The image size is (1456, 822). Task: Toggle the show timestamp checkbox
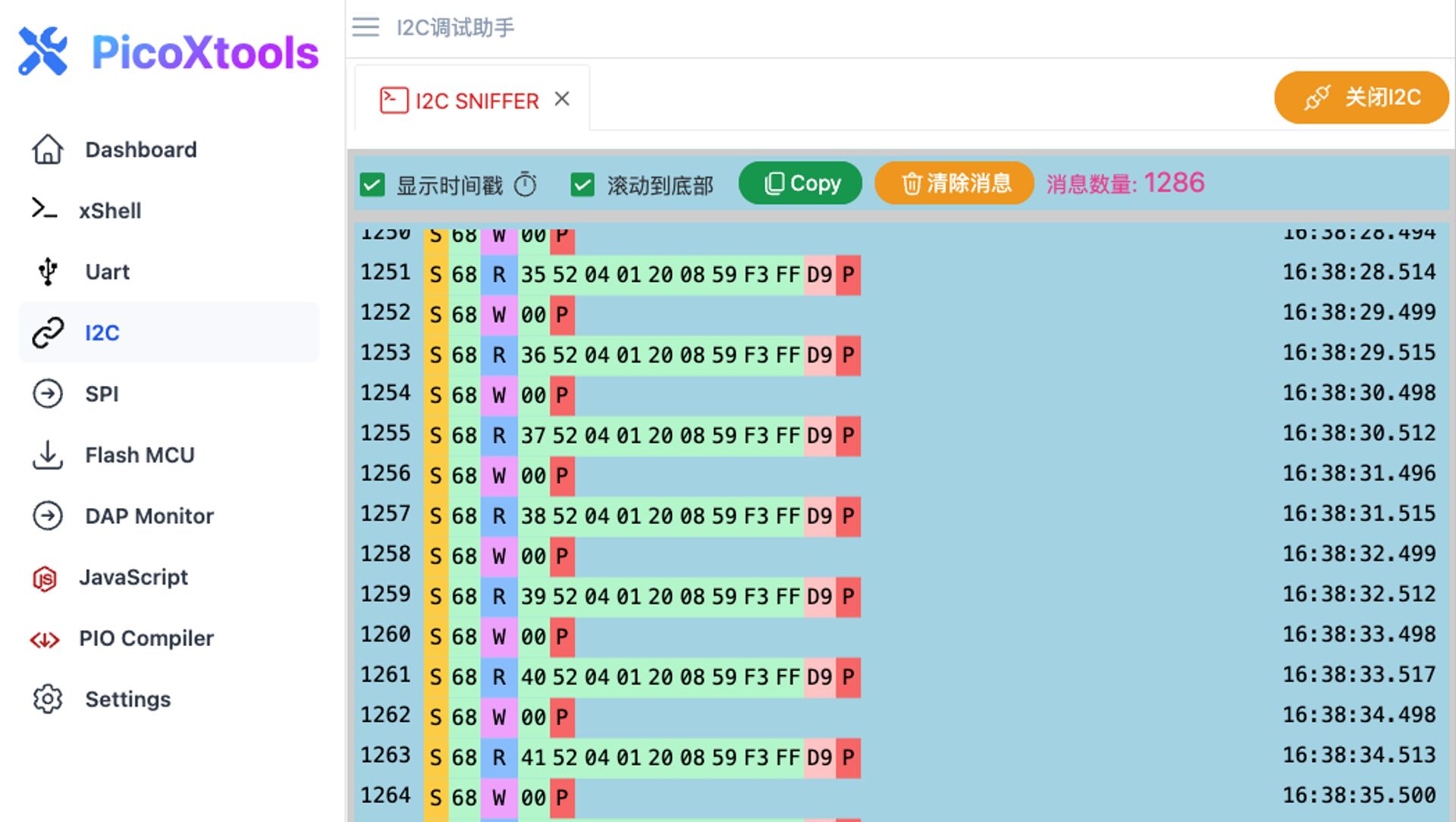372,184
